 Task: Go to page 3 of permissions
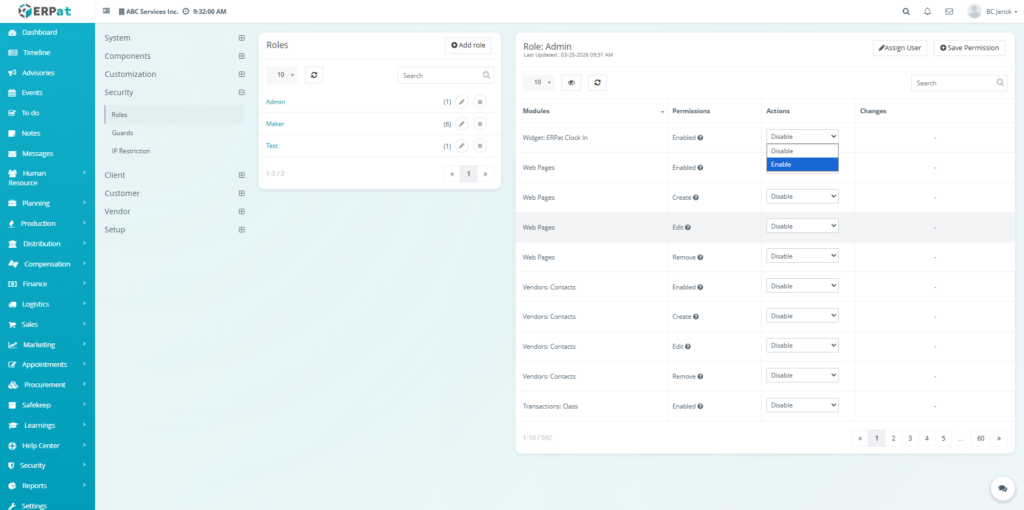point(910,438)
